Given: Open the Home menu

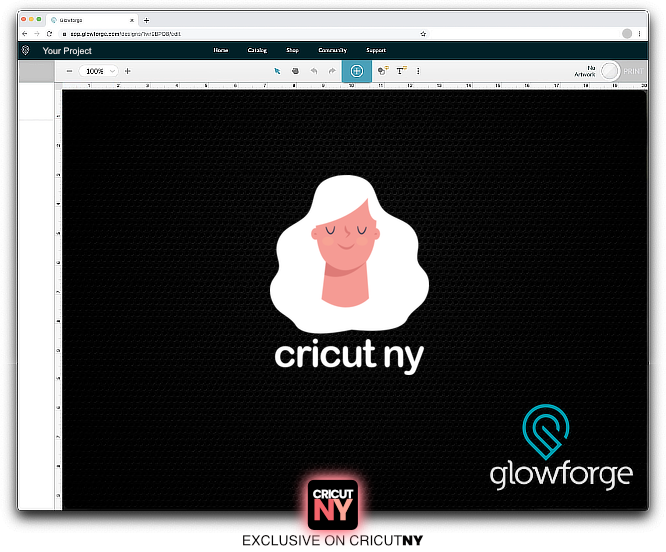Looking at the screenshot, I should coord(221,50).
